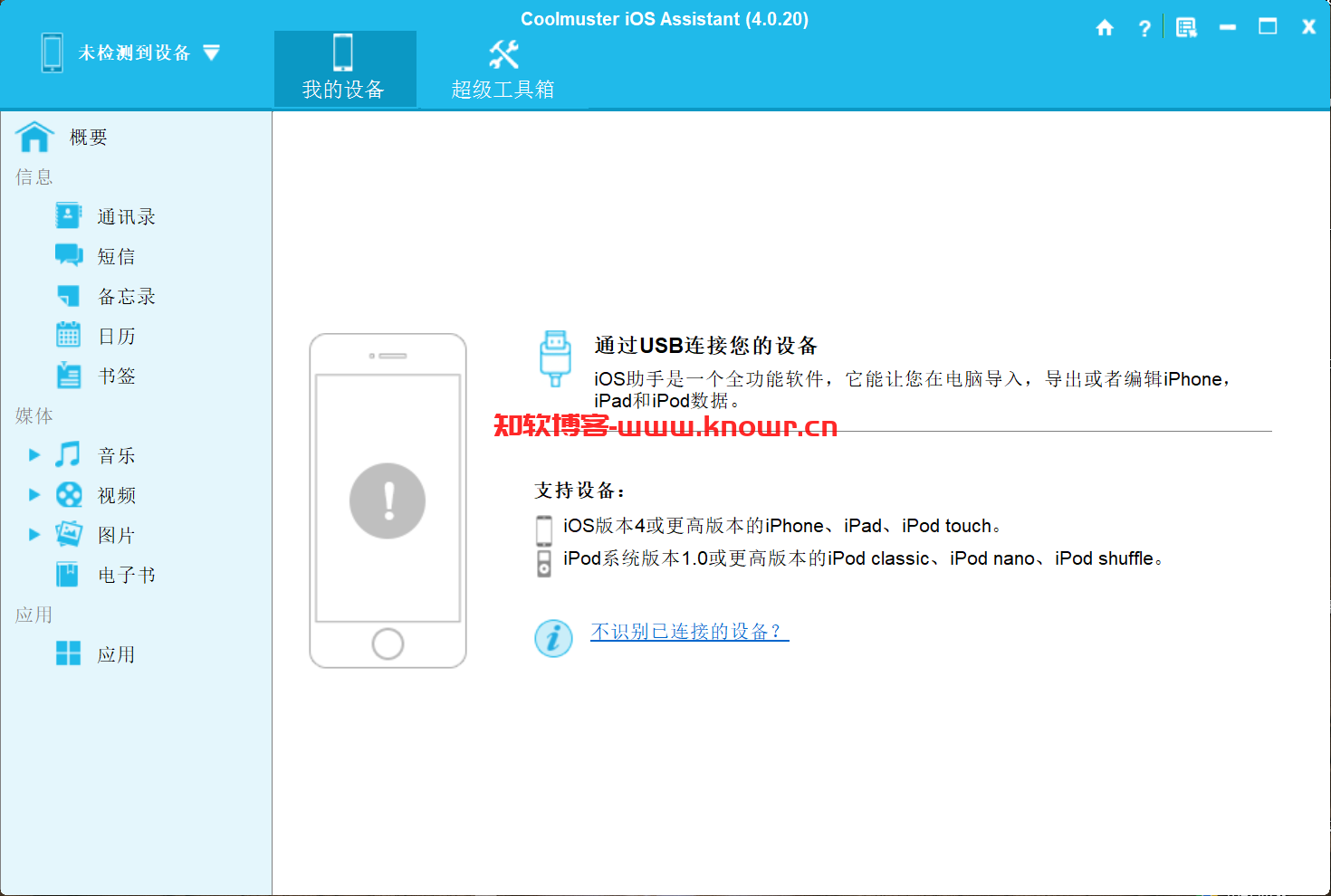
Task: Click the 备忘录 notes icon
Action: (x=69, y=296)
